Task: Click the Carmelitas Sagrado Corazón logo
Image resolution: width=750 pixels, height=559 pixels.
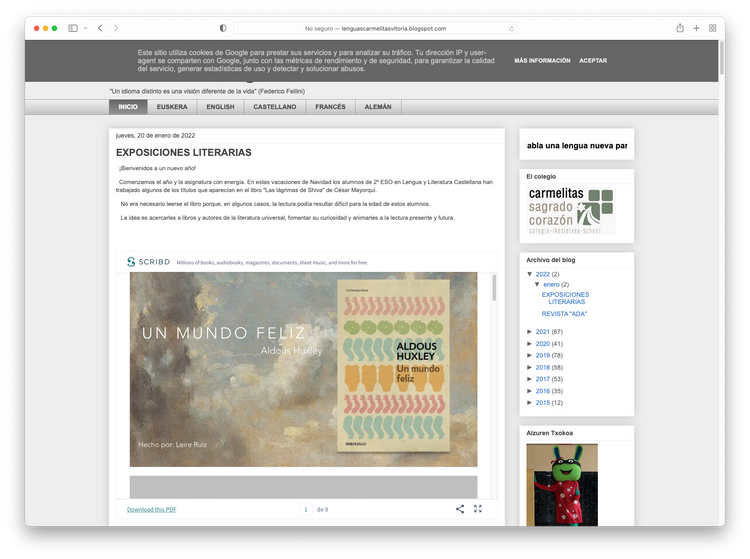Action: [x=571, y=211]
